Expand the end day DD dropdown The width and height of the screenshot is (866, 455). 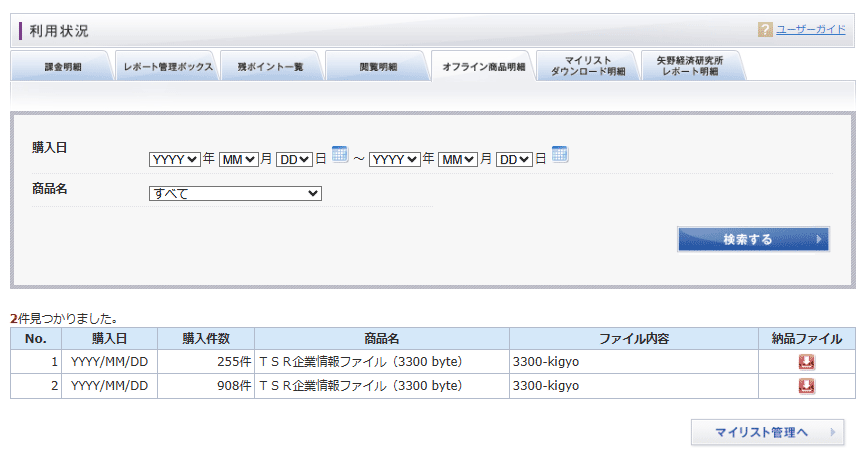coord(515,159)
